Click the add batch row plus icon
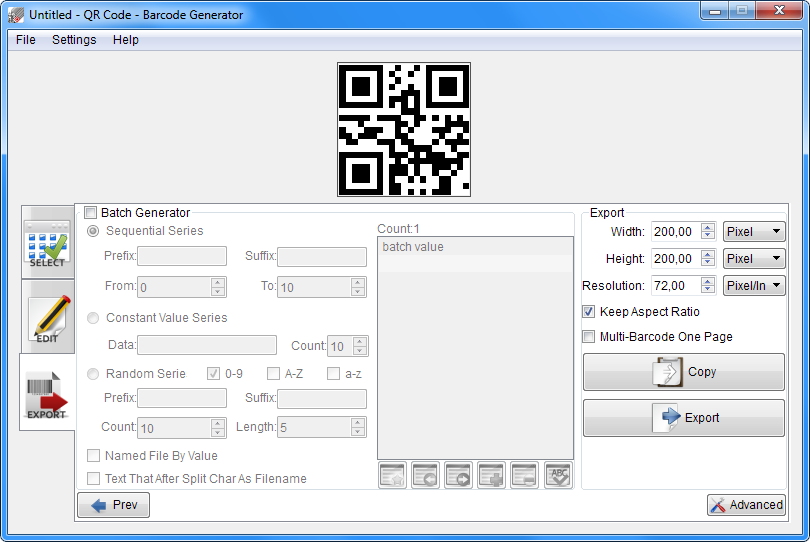810x542 pixels. (492, 475)
